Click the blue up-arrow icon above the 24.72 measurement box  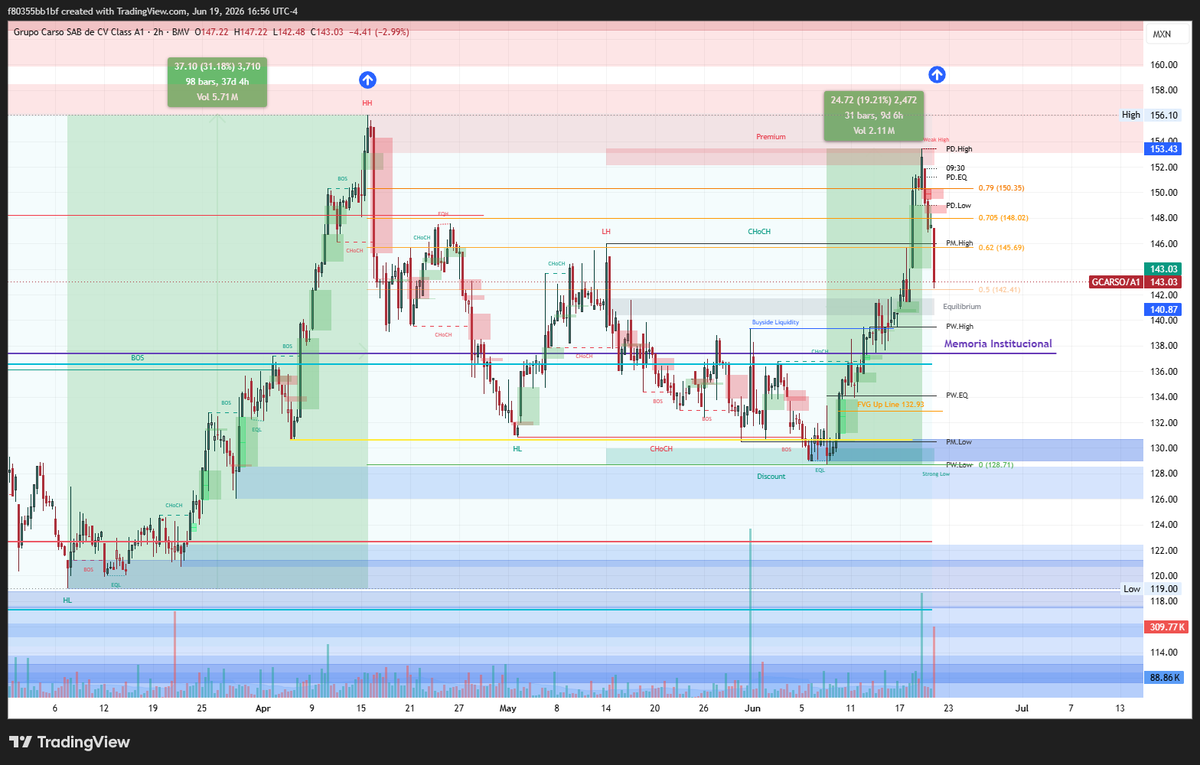[x=937, y=73]
